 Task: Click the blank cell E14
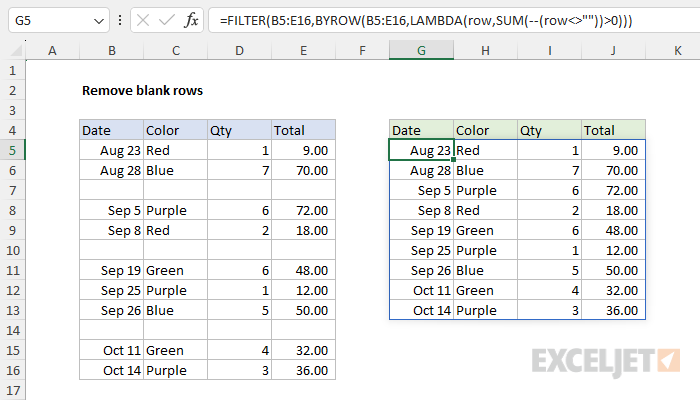click(x=303, y=330)
